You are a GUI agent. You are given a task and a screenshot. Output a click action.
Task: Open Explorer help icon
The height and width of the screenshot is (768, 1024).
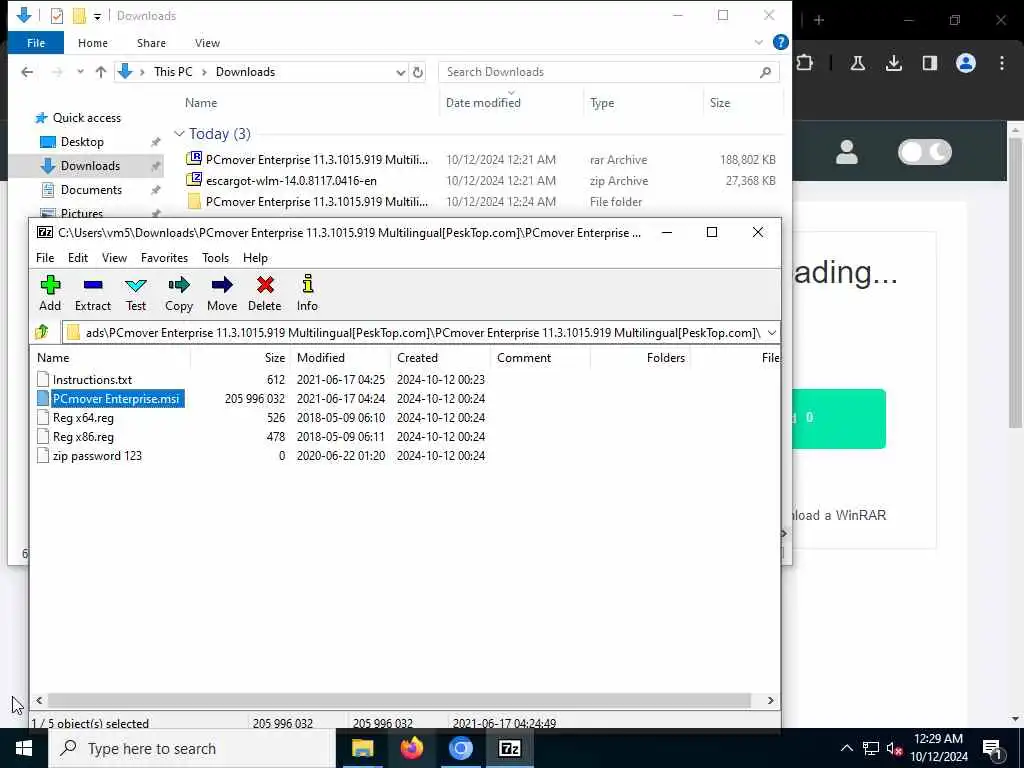780,42
